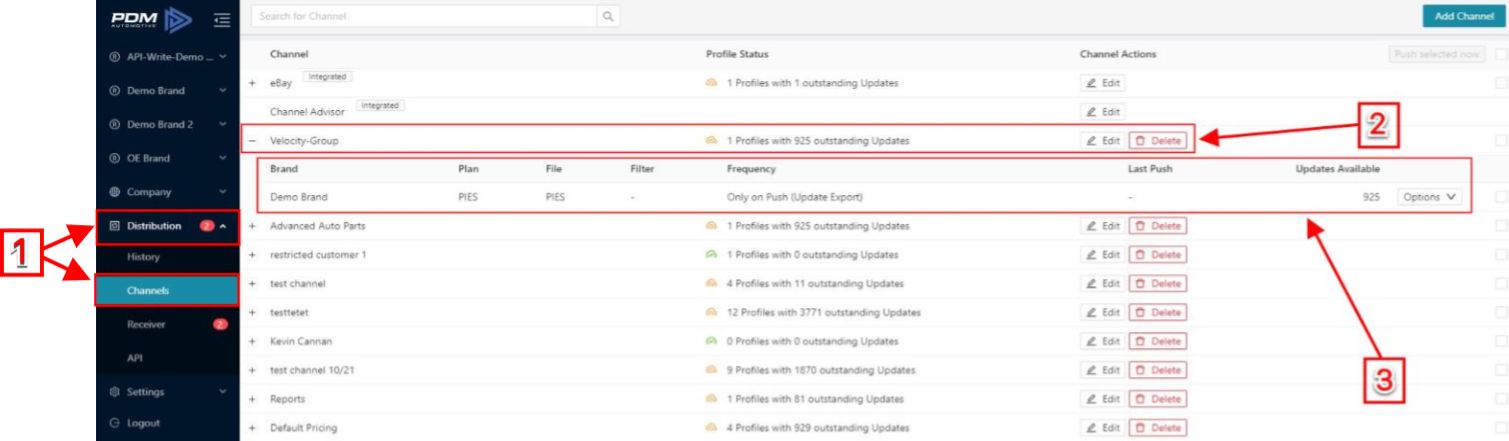
Task: Click status icon in Reports row
Action: click(711, 399)
